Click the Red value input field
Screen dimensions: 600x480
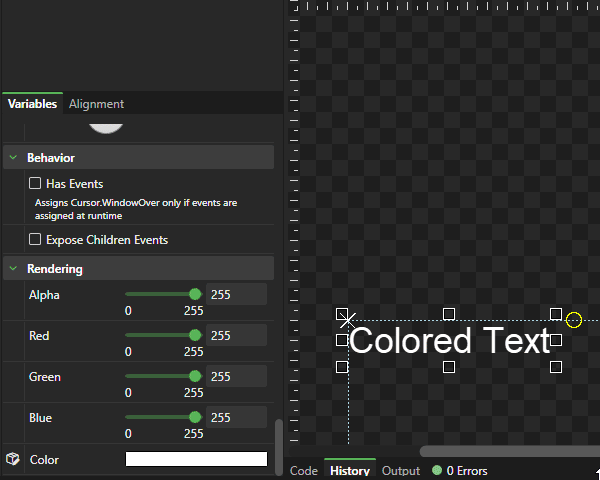tap(236, 335)
